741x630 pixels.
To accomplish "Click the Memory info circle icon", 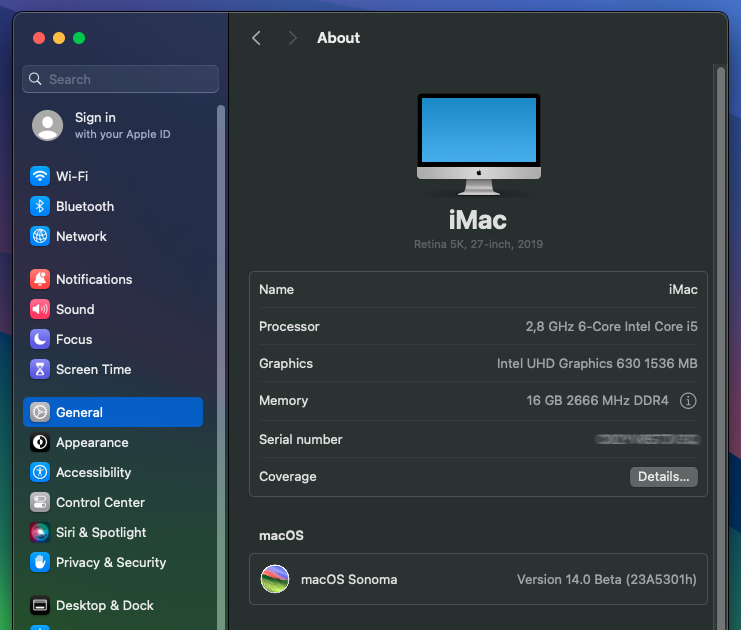I will pyautogui.click(x=688, y=401).
